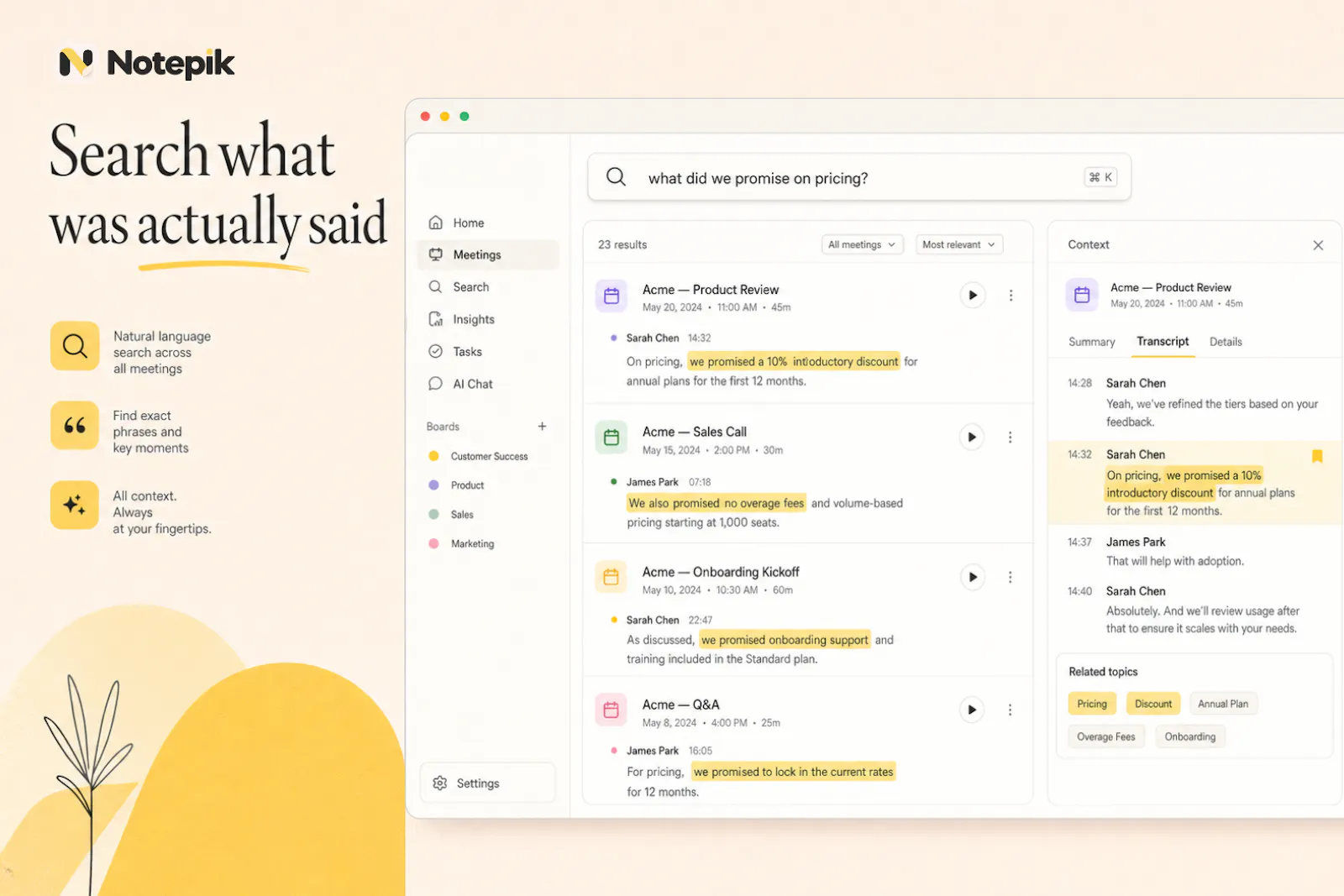
Task: Play the Acme Onboarding Kickoff recording
Action: coord(972,577)
